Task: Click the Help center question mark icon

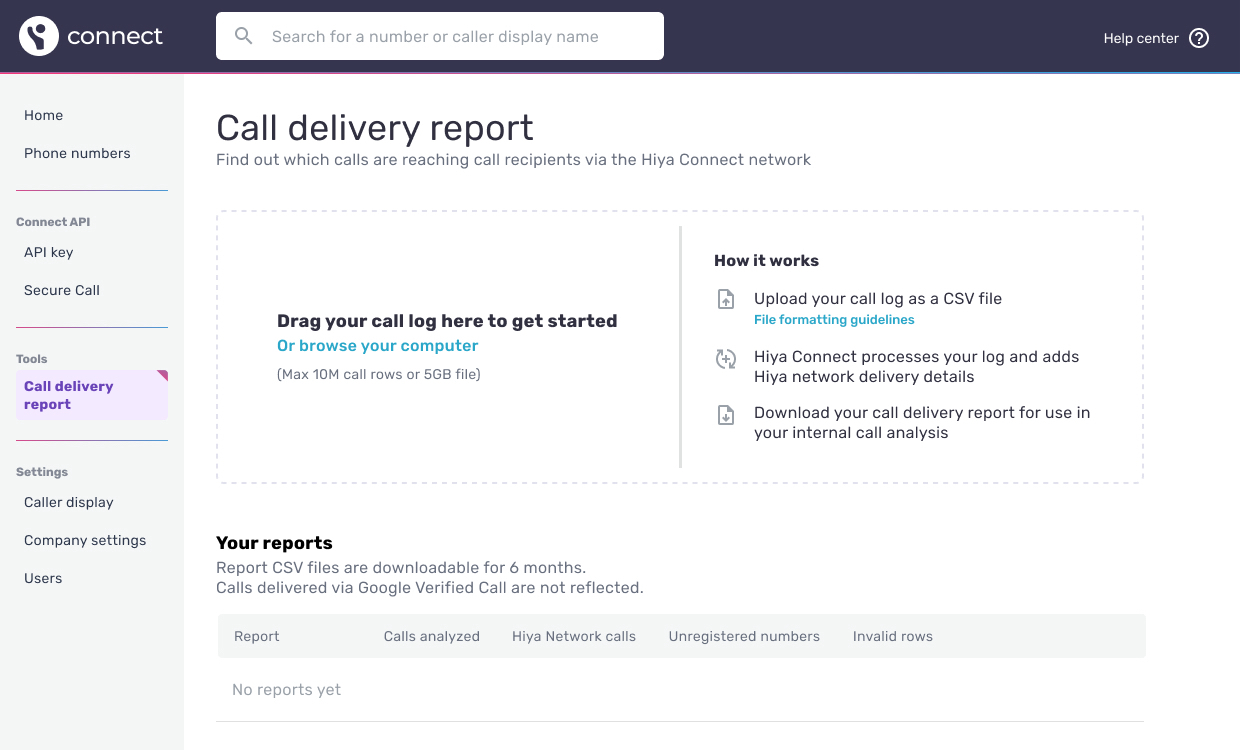Action: tap(1197, 37)
